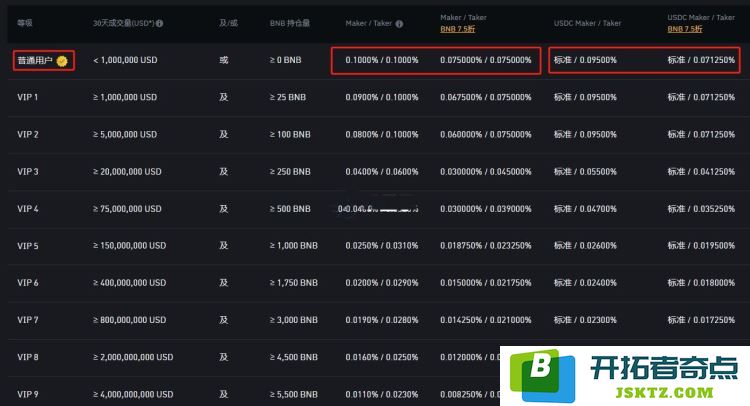Click the 0.0900% / 0.1000% fee cell

[382, 97]
